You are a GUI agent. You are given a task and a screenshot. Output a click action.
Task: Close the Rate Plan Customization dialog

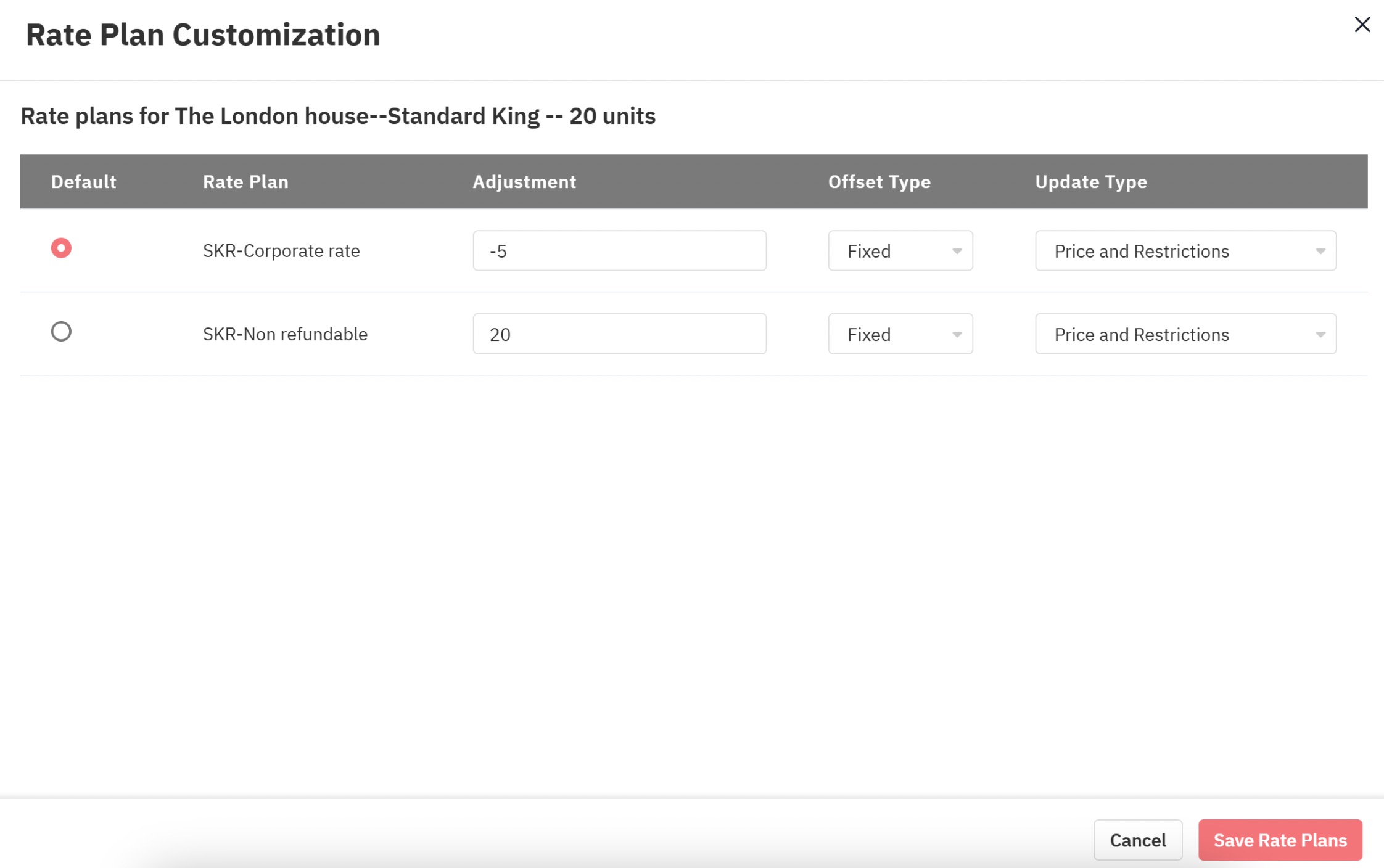point(1362,25)
